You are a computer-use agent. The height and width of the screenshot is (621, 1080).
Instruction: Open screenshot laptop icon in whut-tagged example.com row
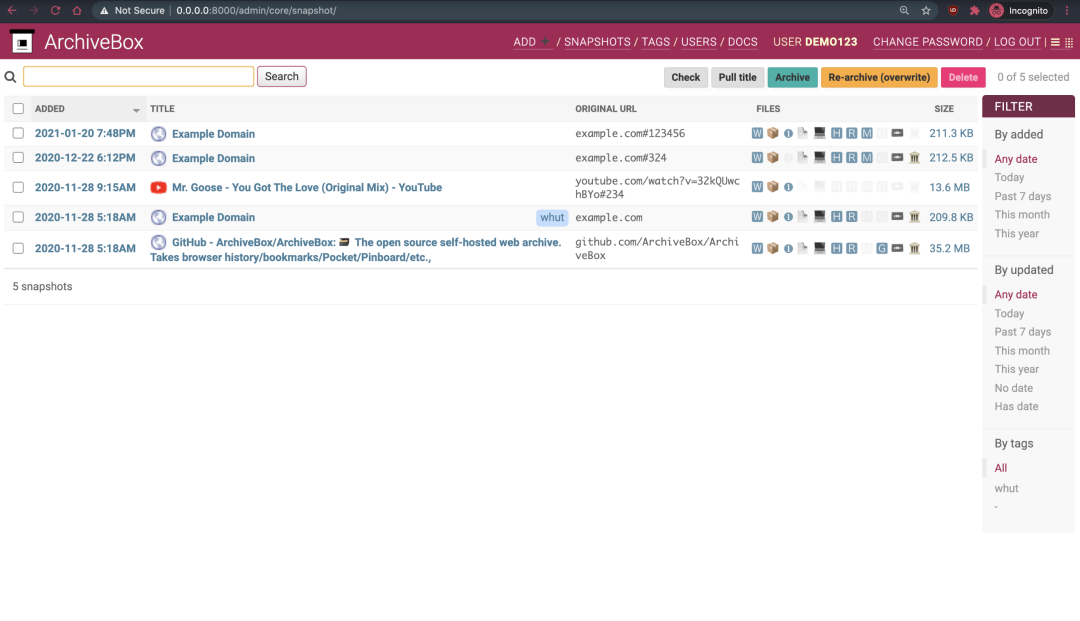(820, 216)
